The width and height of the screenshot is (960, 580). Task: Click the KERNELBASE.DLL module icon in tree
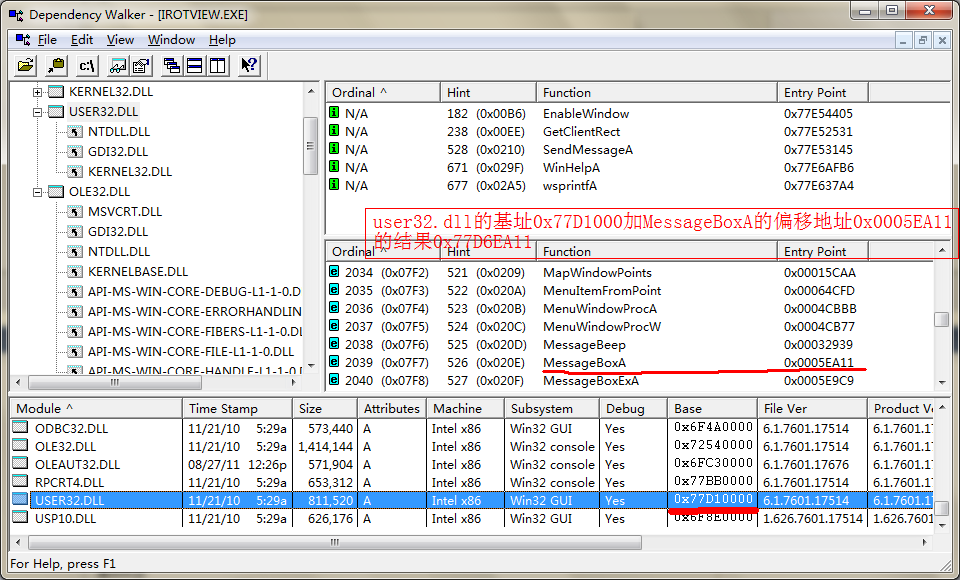(74, 272)
